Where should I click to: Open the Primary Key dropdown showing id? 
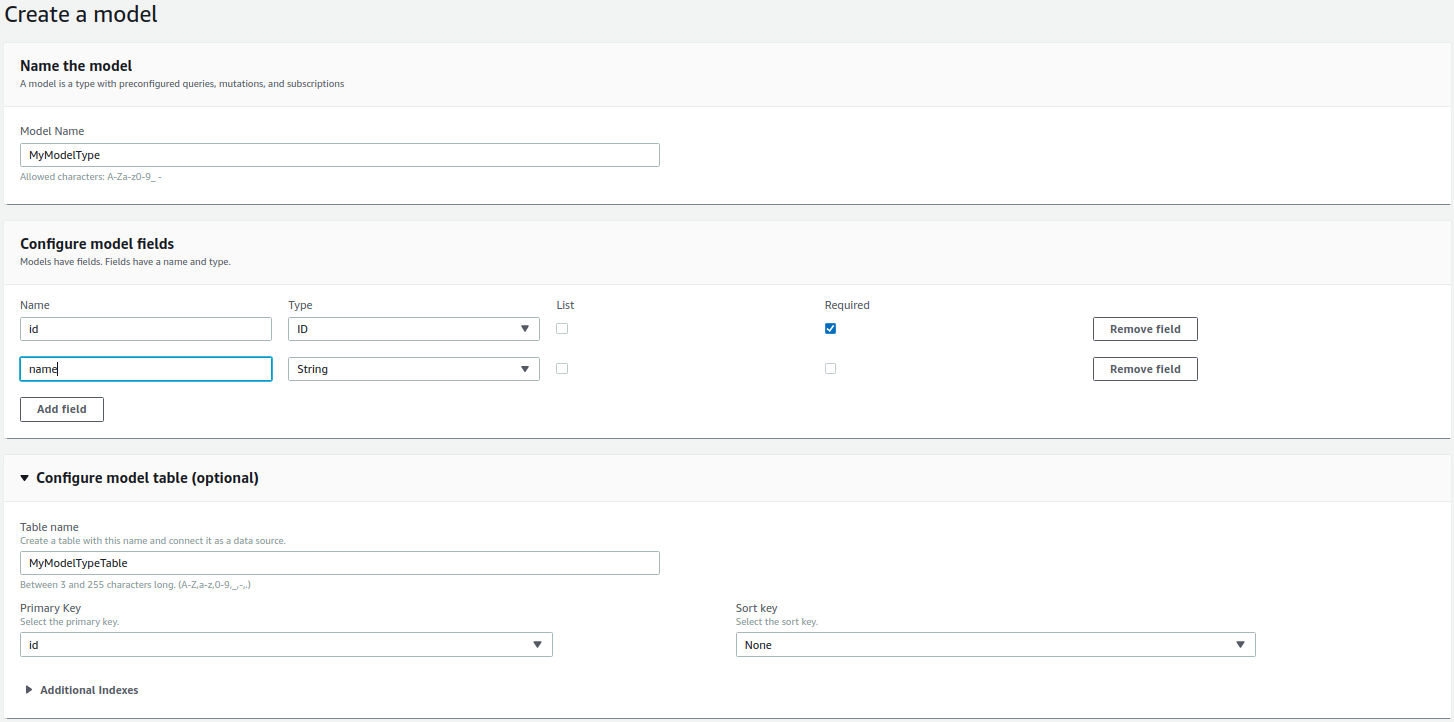[286, 644]
